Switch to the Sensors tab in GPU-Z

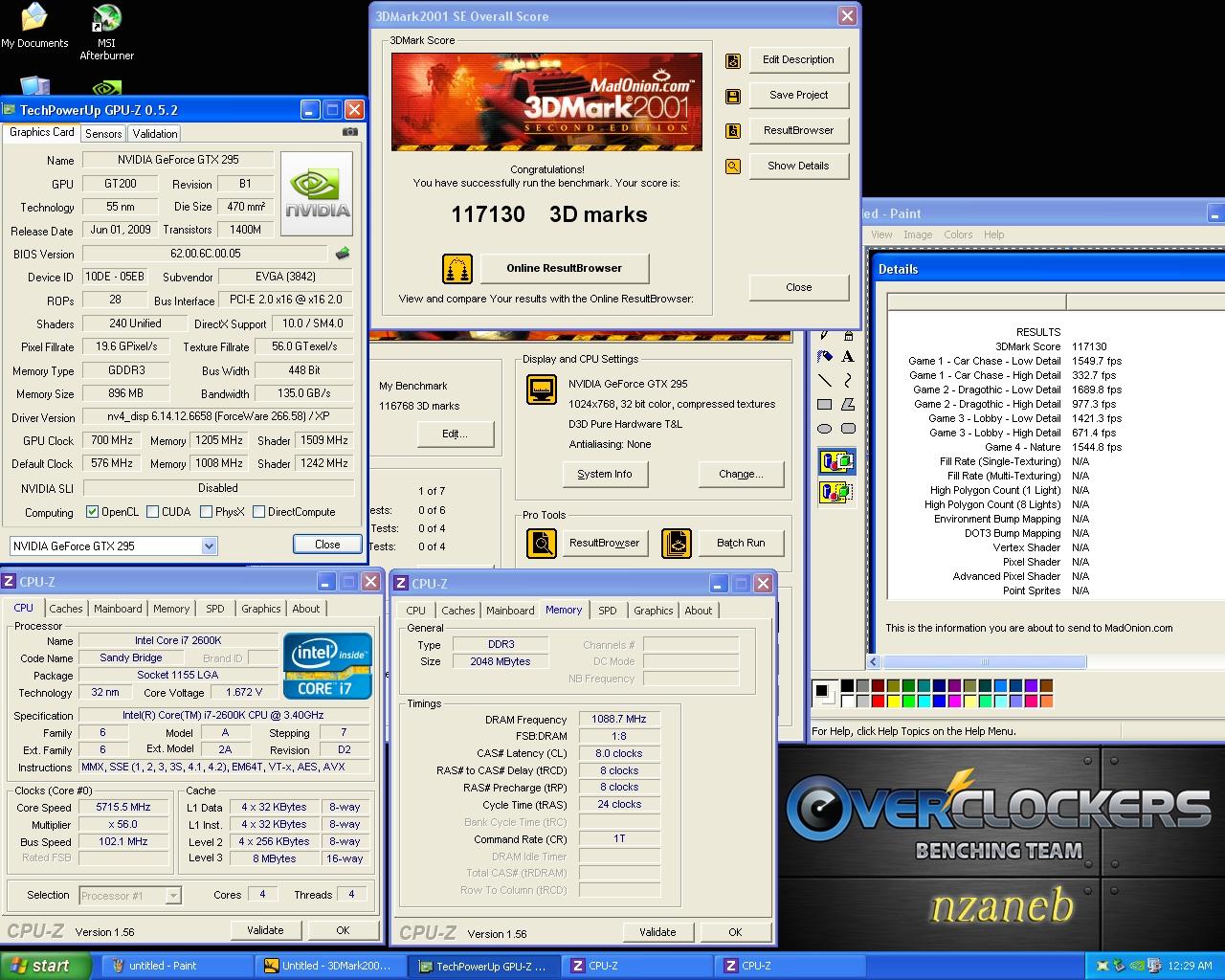(x=103, y=134)
